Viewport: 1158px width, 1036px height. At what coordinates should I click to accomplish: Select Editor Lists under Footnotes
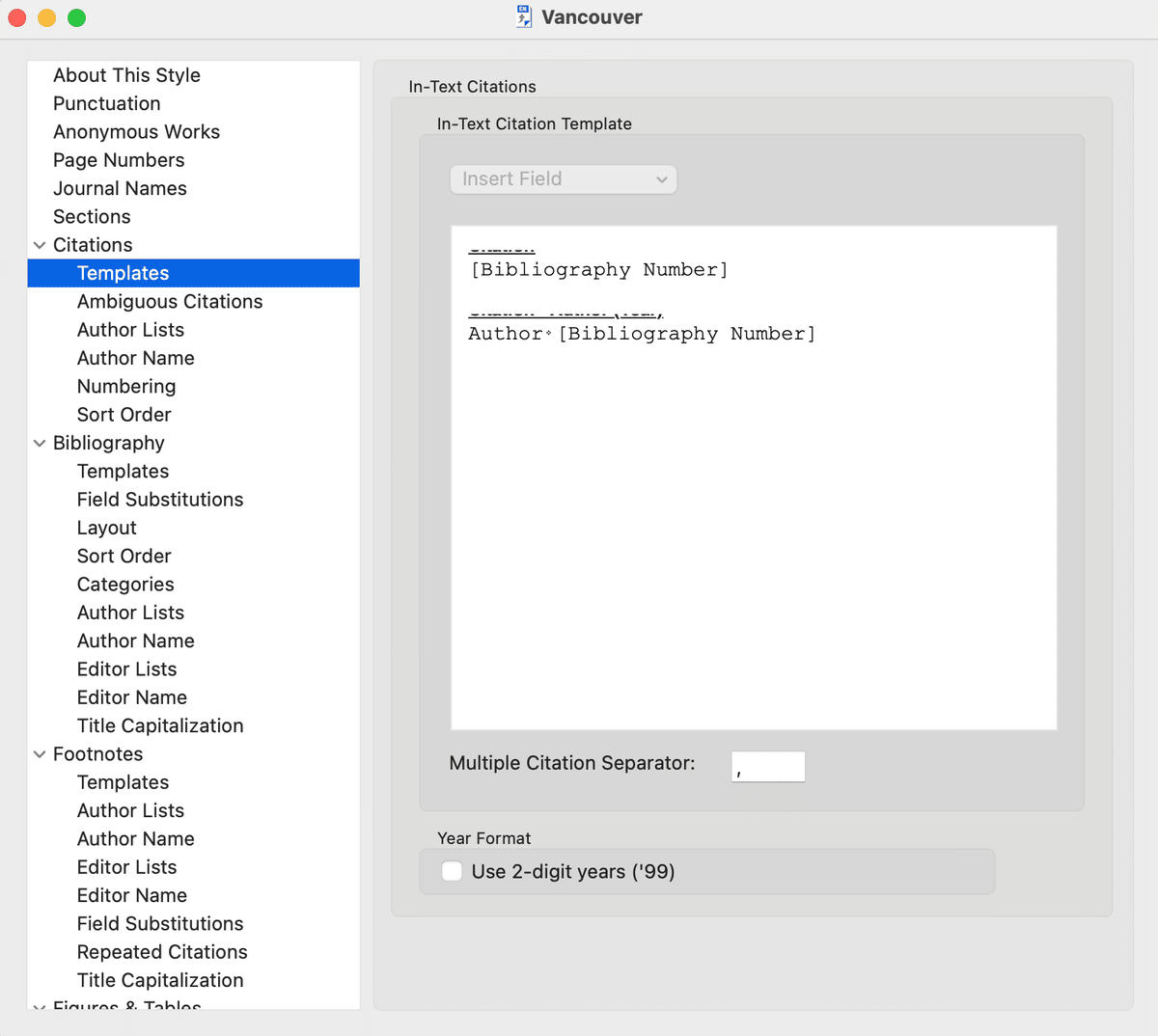click(x=126, y=867)
